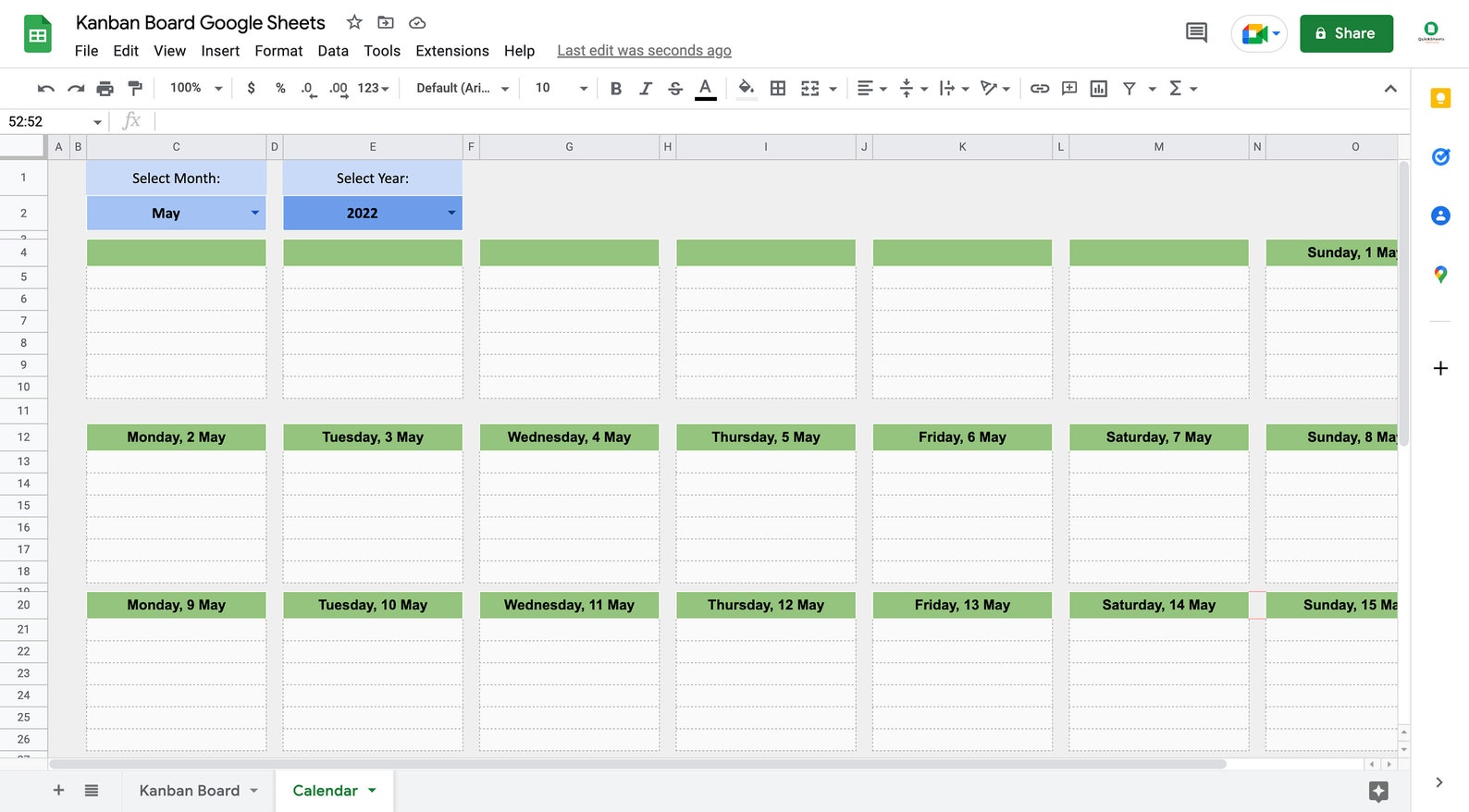
Task: Open the fill color picker
Action: 747,89
